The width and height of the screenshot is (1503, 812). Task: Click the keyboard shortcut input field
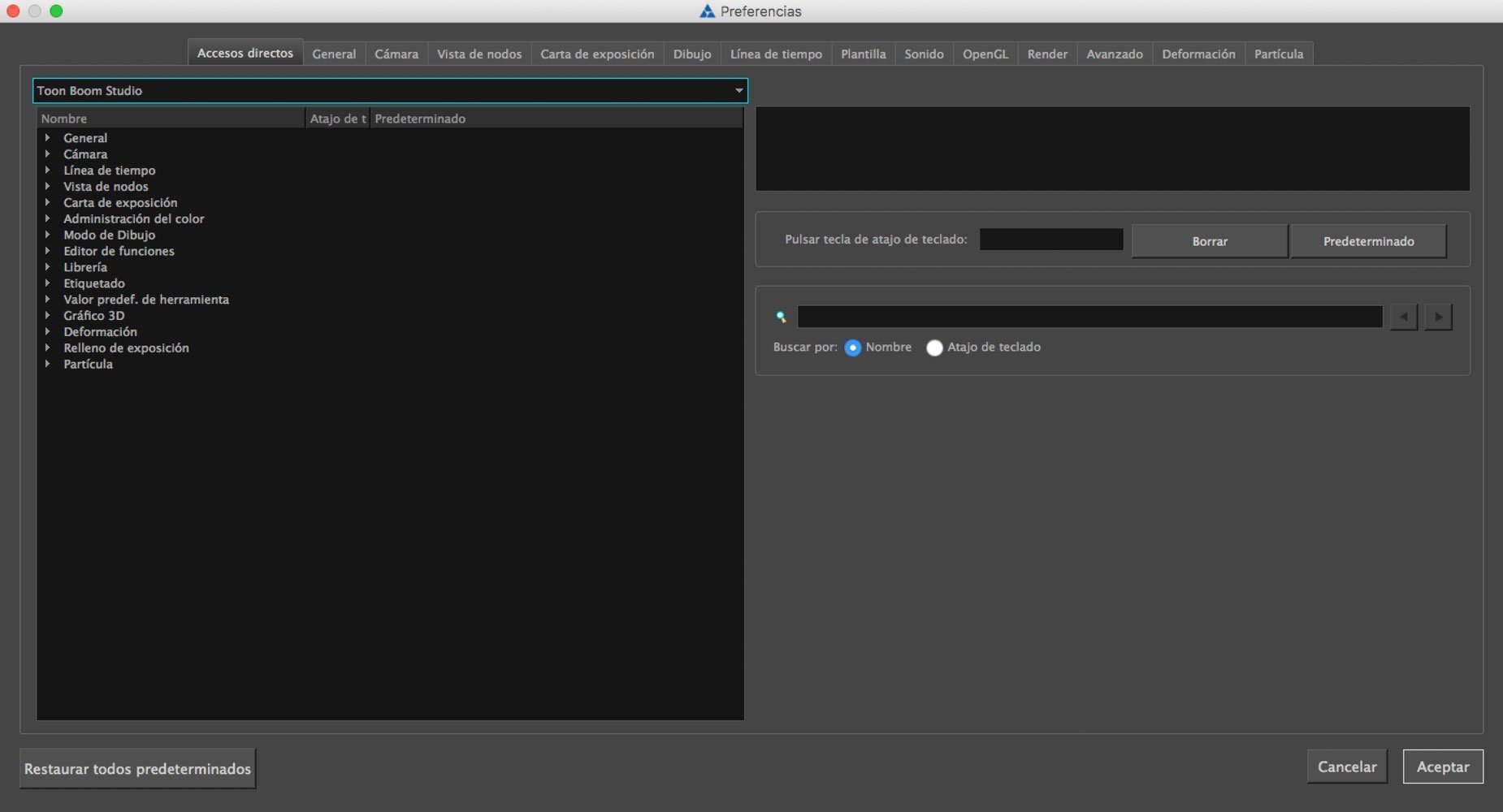pos(1051,240)
